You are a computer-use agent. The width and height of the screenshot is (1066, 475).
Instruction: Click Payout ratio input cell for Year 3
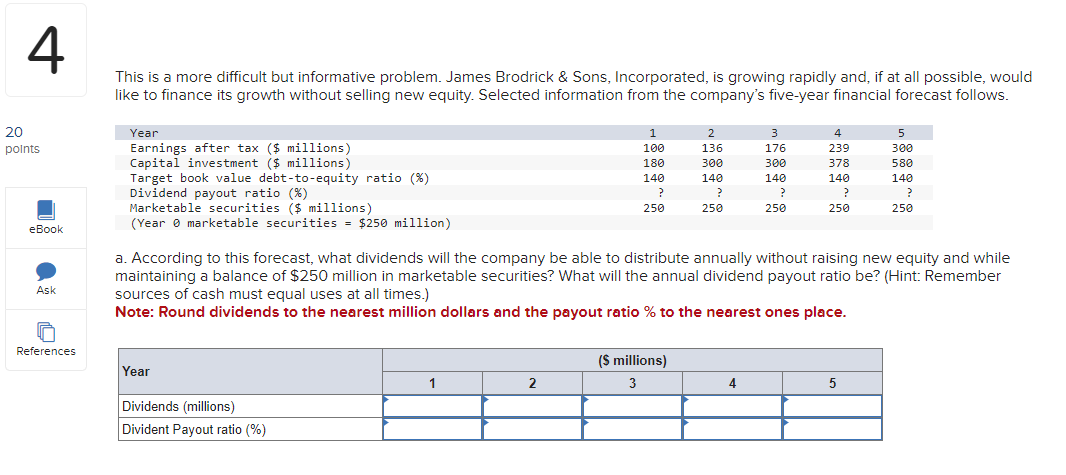click(x=632, y=429)
